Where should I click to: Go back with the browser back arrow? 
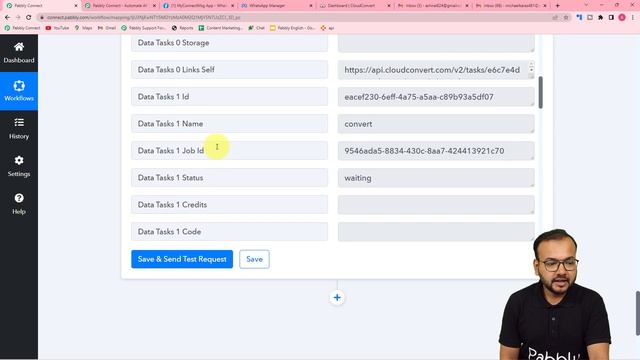click(x=7, y=18)
